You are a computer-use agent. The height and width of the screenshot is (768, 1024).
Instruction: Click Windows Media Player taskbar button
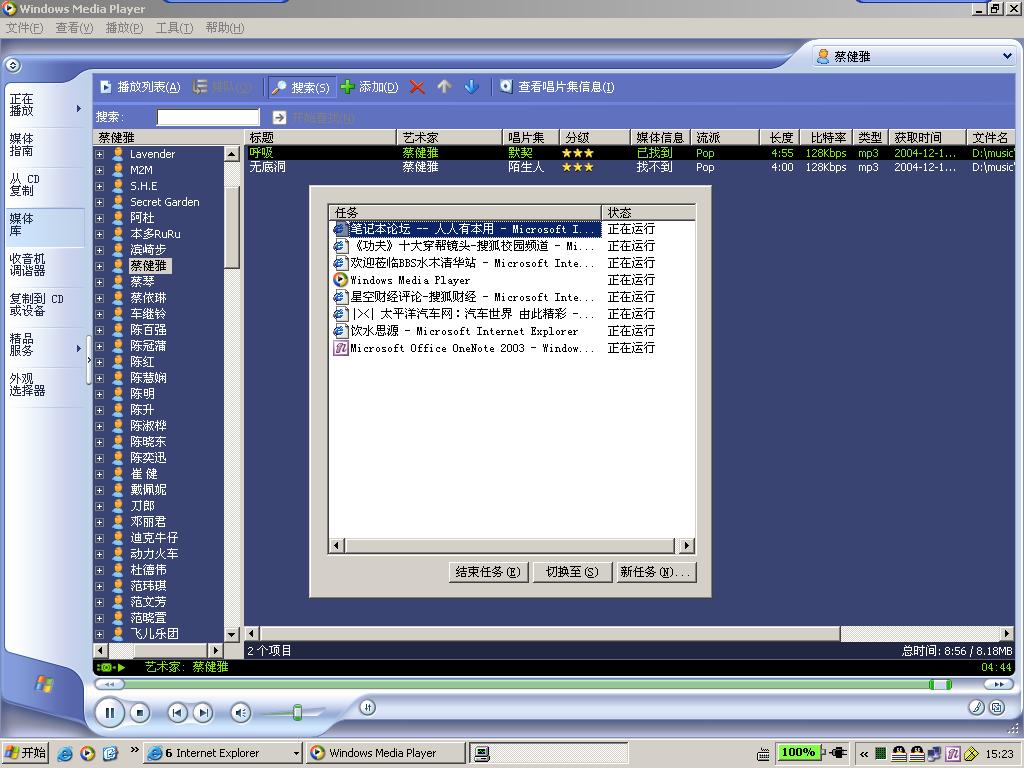tap(387, 753)
